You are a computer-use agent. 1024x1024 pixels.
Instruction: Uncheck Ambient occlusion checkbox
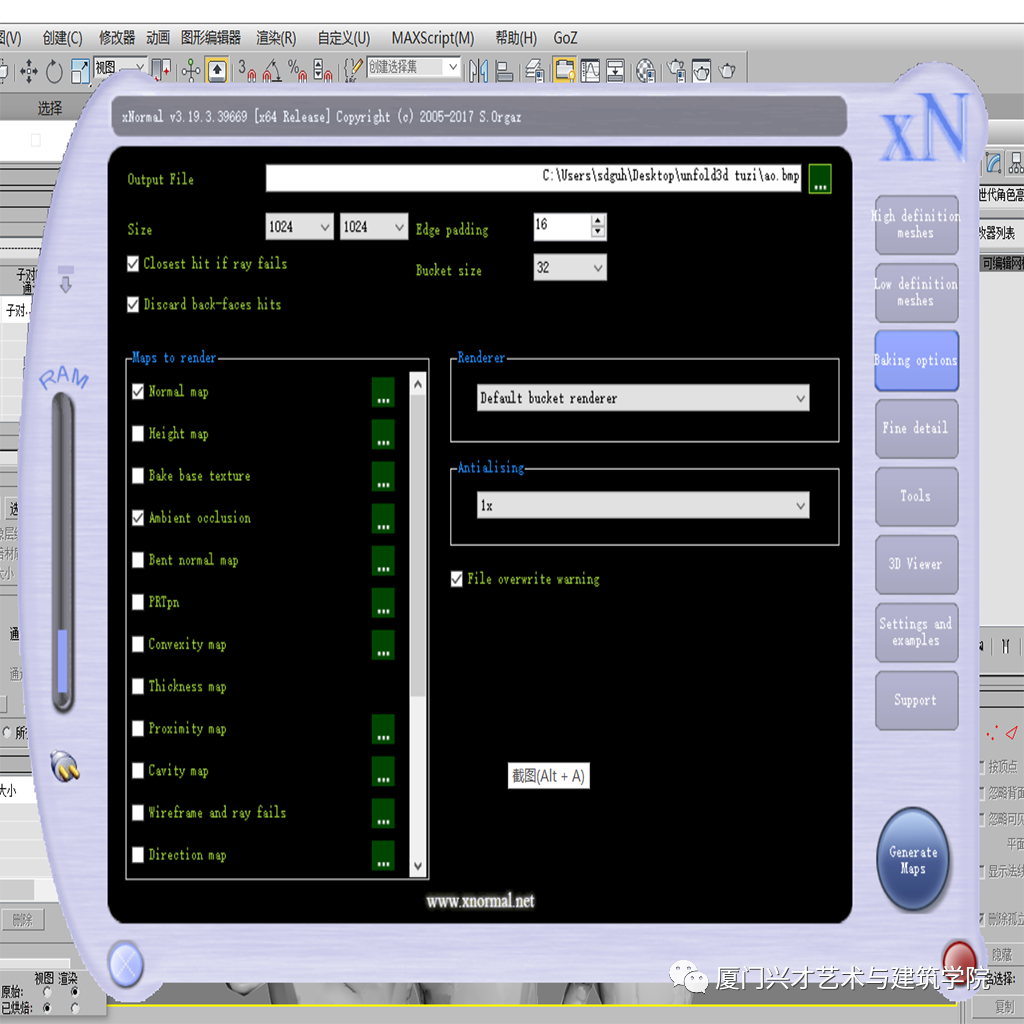[138, 518]
